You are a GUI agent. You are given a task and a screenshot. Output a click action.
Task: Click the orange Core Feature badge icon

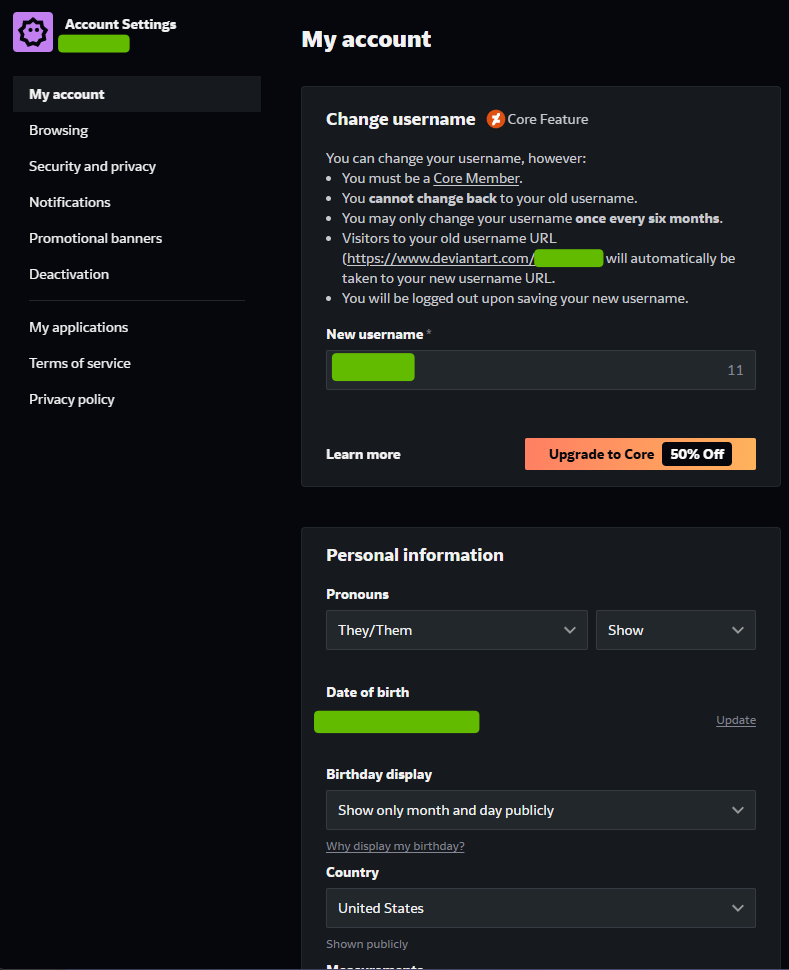495,119
